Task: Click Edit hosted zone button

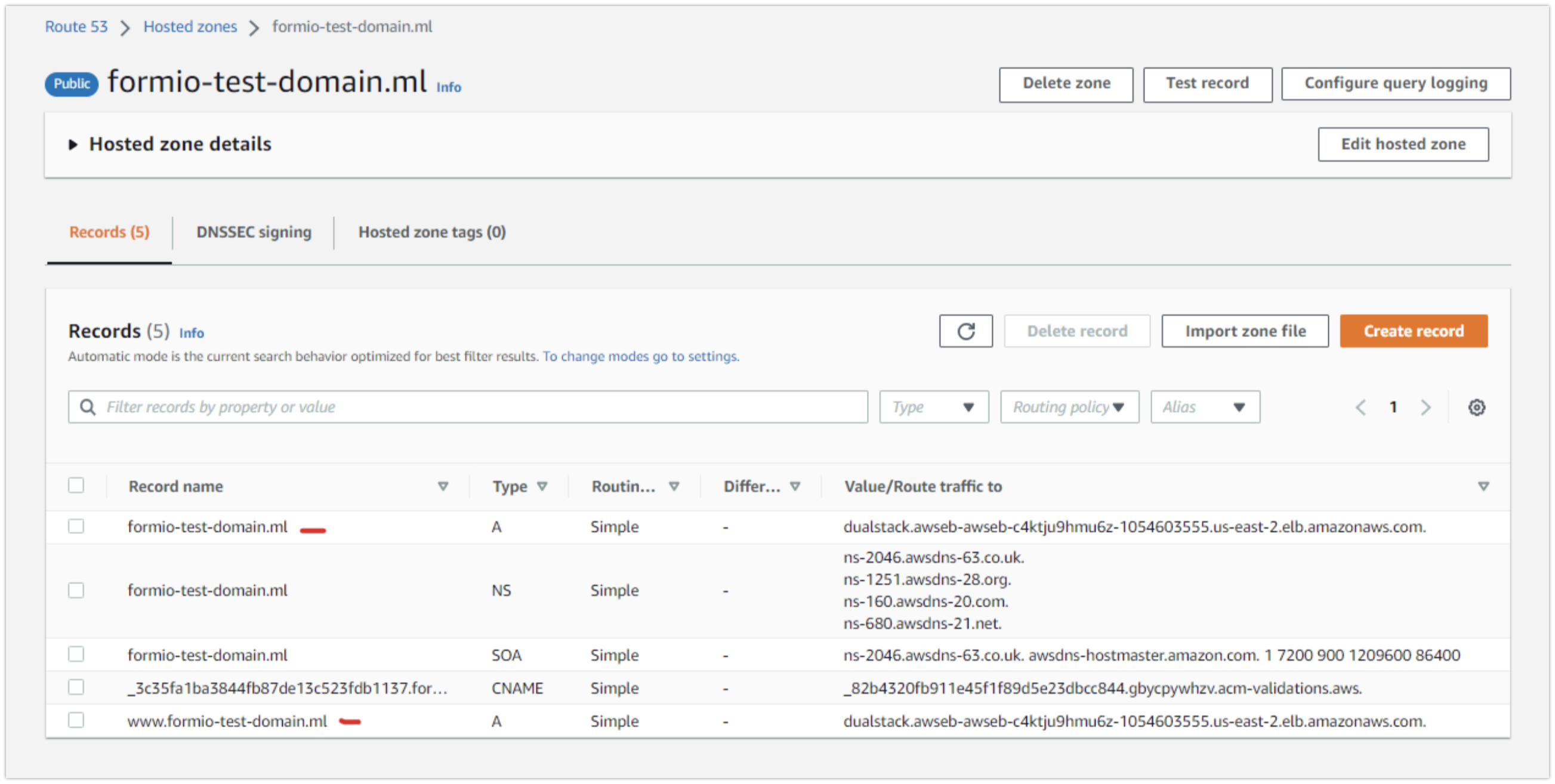Action: pos(1403,144)
